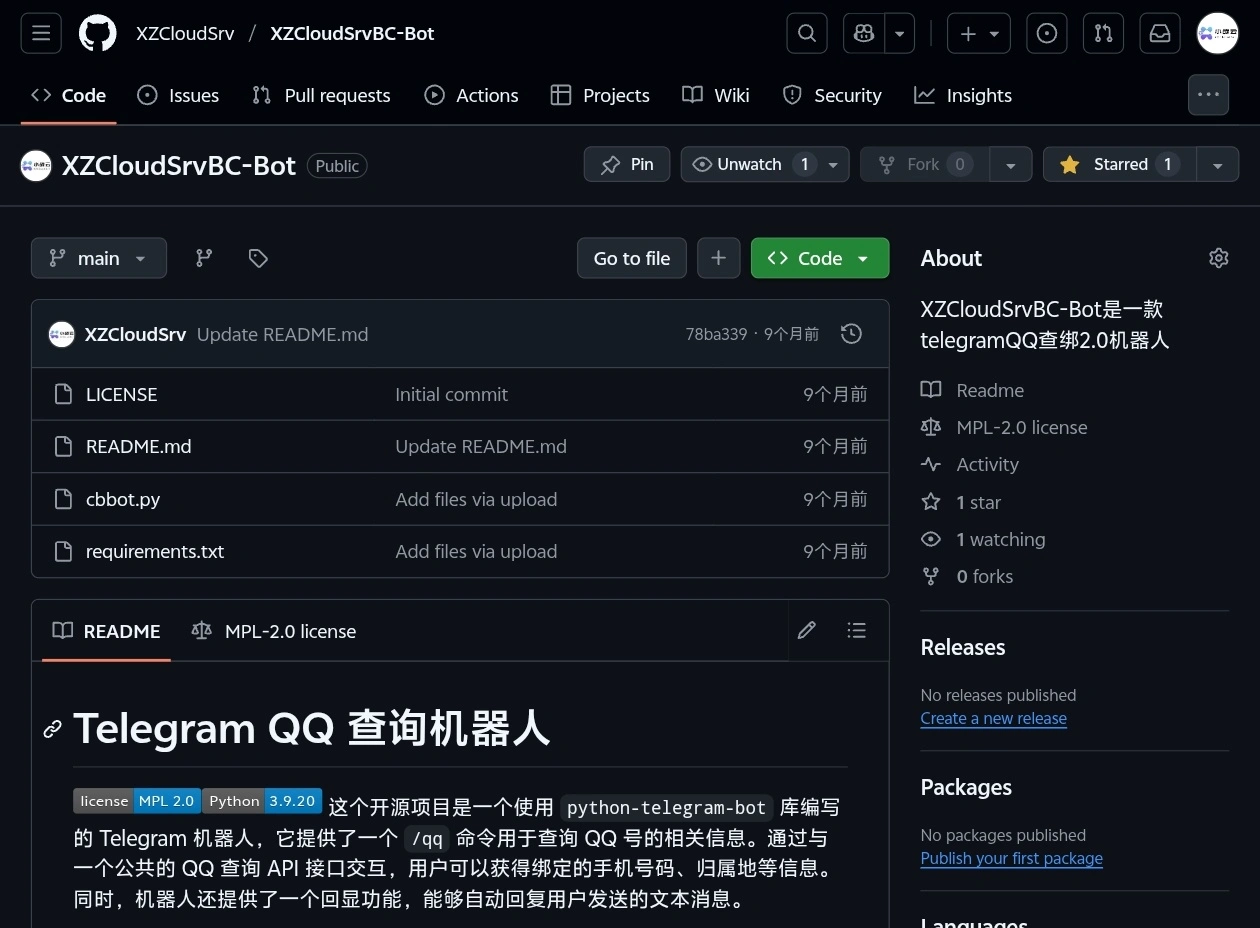Open the pull requests icon in the header

tap(1103, 33)
